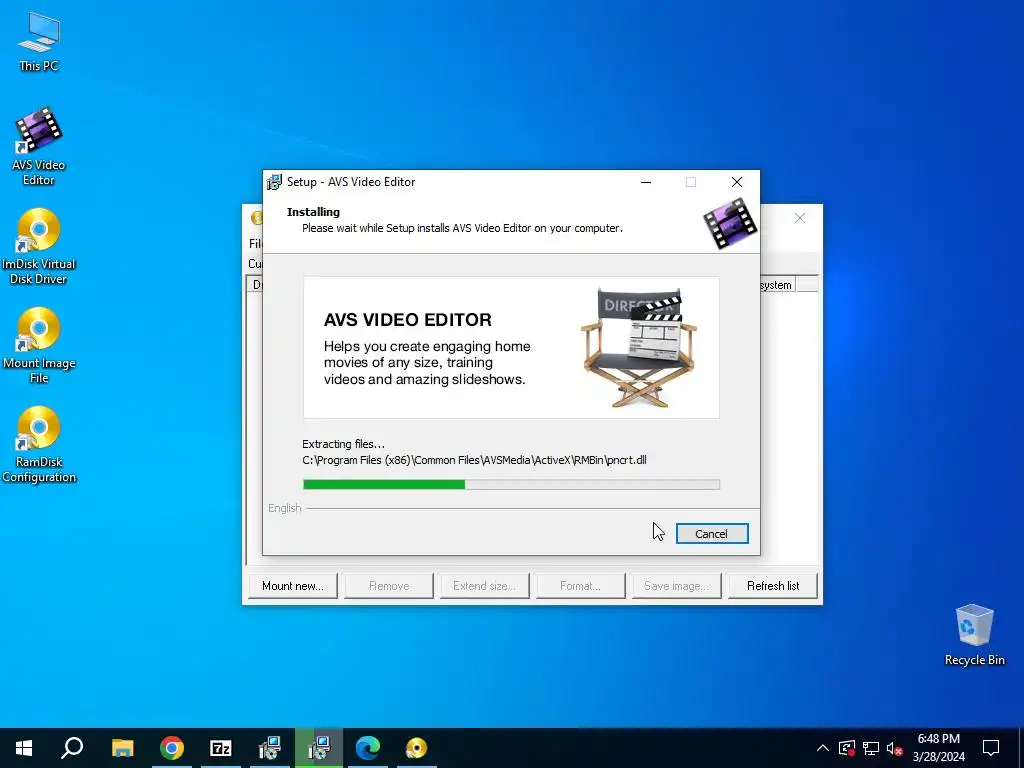Select the Recycle Bin icon

pos(974,635)
